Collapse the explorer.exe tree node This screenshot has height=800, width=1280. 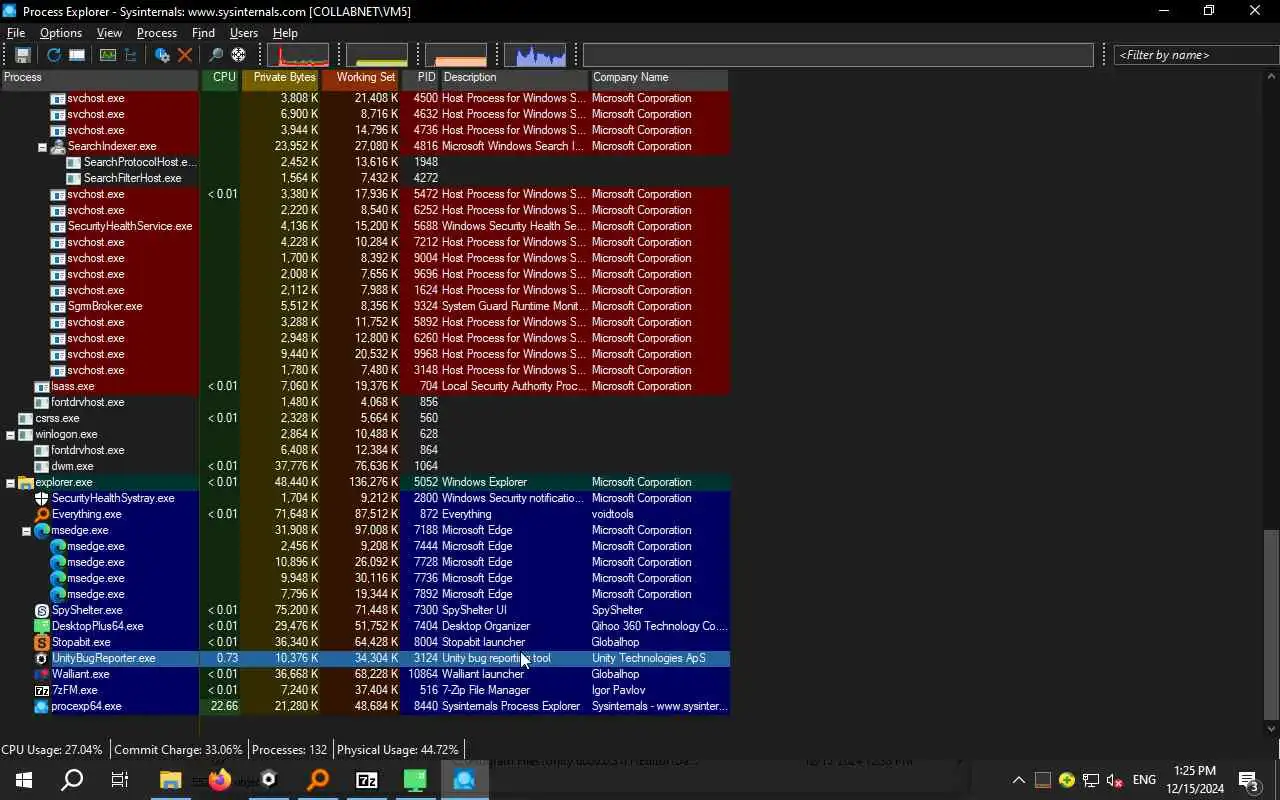pyautogui.click(x=10, y=483)
